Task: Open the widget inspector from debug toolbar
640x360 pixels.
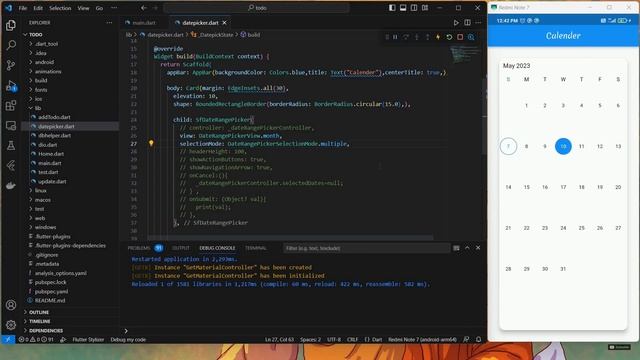Action: click(471, 37)
